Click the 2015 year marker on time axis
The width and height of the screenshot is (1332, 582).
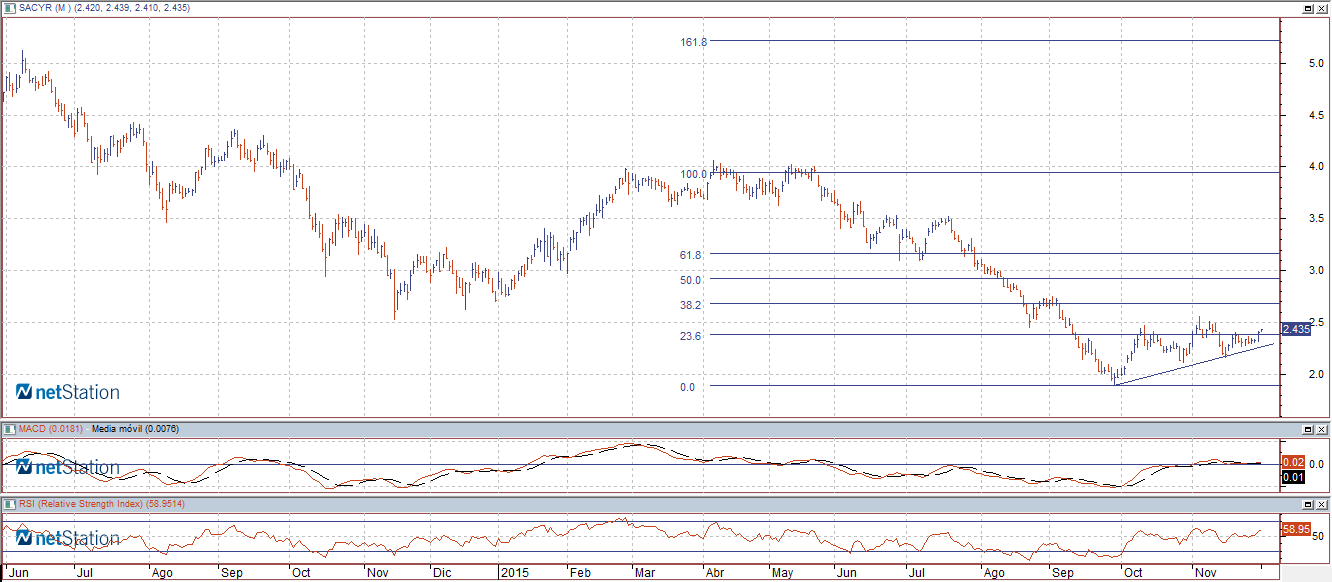[x=514, y=573]
